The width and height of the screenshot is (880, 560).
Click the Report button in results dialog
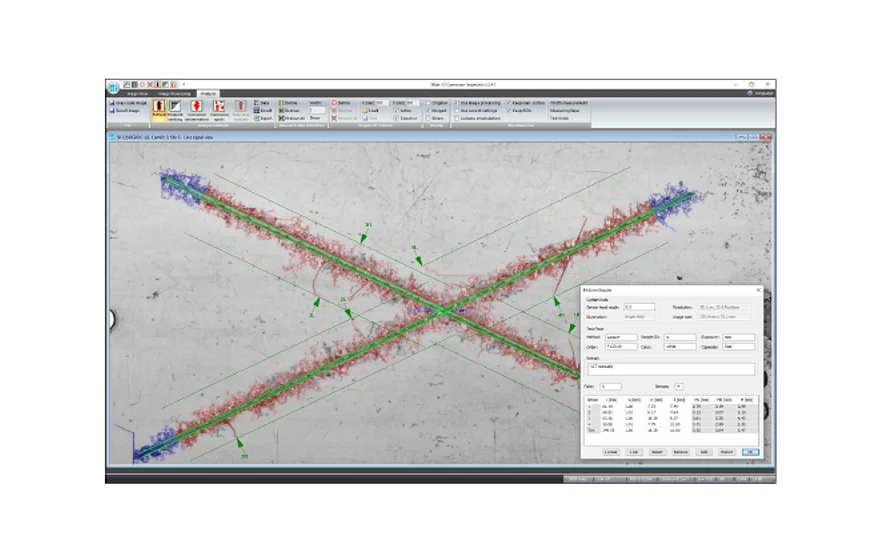coord(725,451)
